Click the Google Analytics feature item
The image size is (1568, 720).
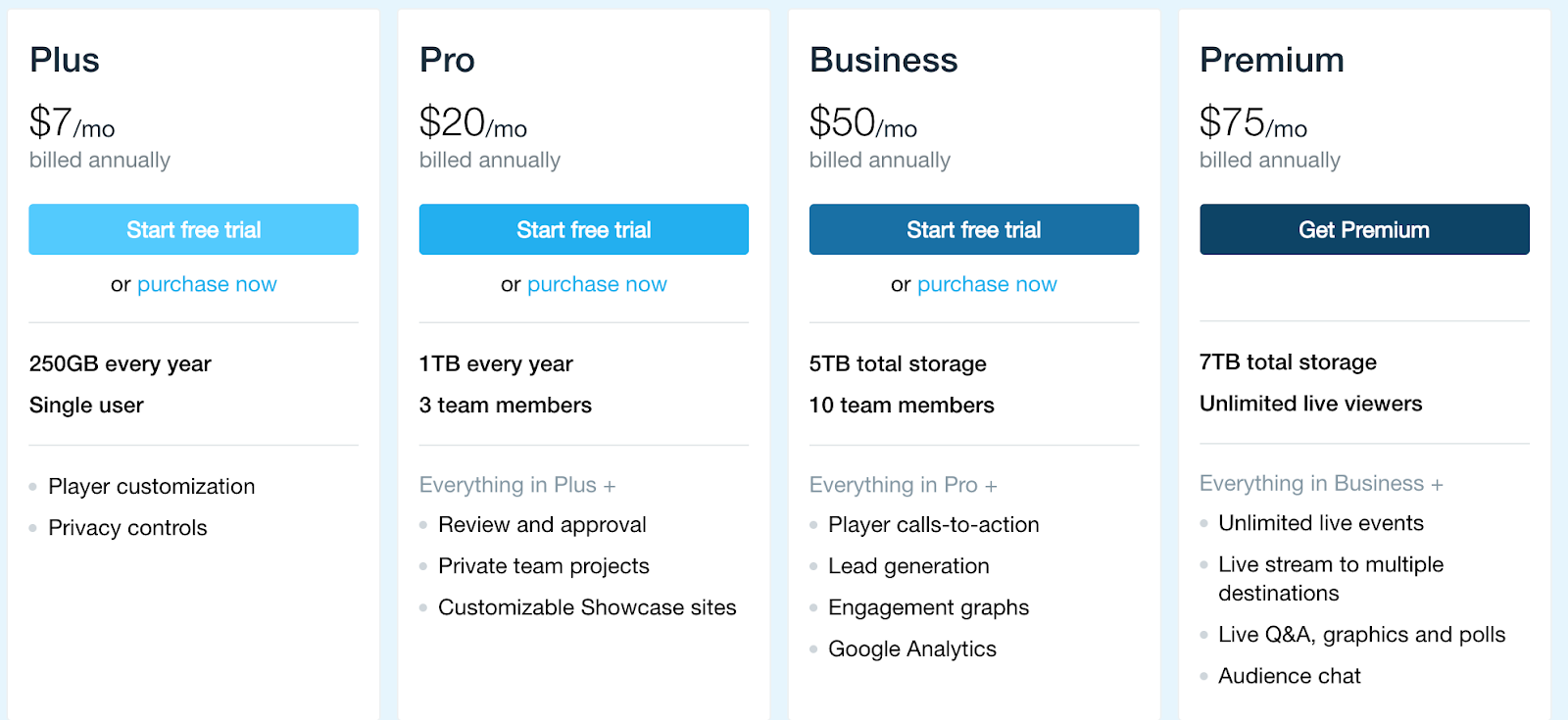point(911,648)
